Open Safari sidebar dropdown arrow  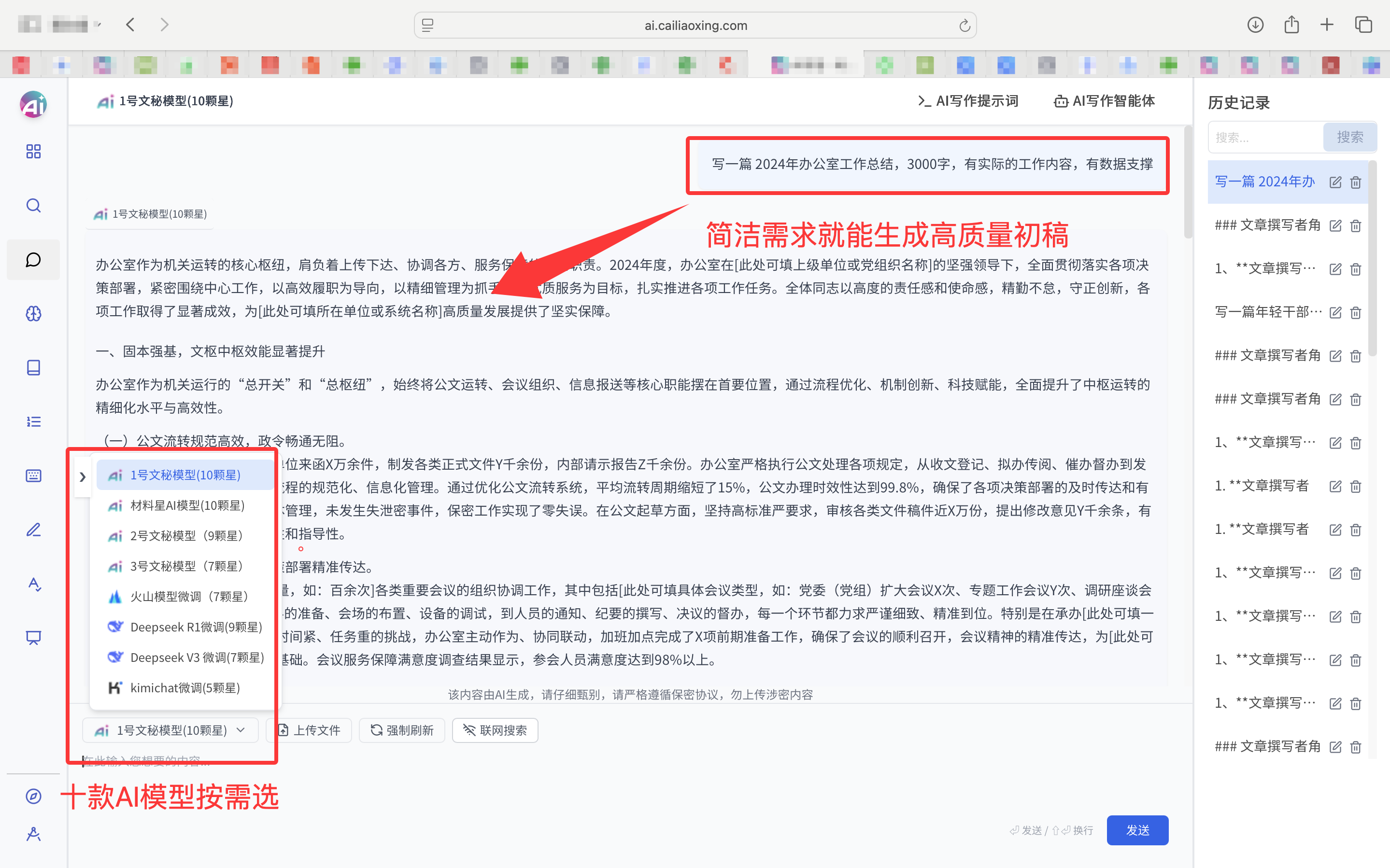(98, 25)
